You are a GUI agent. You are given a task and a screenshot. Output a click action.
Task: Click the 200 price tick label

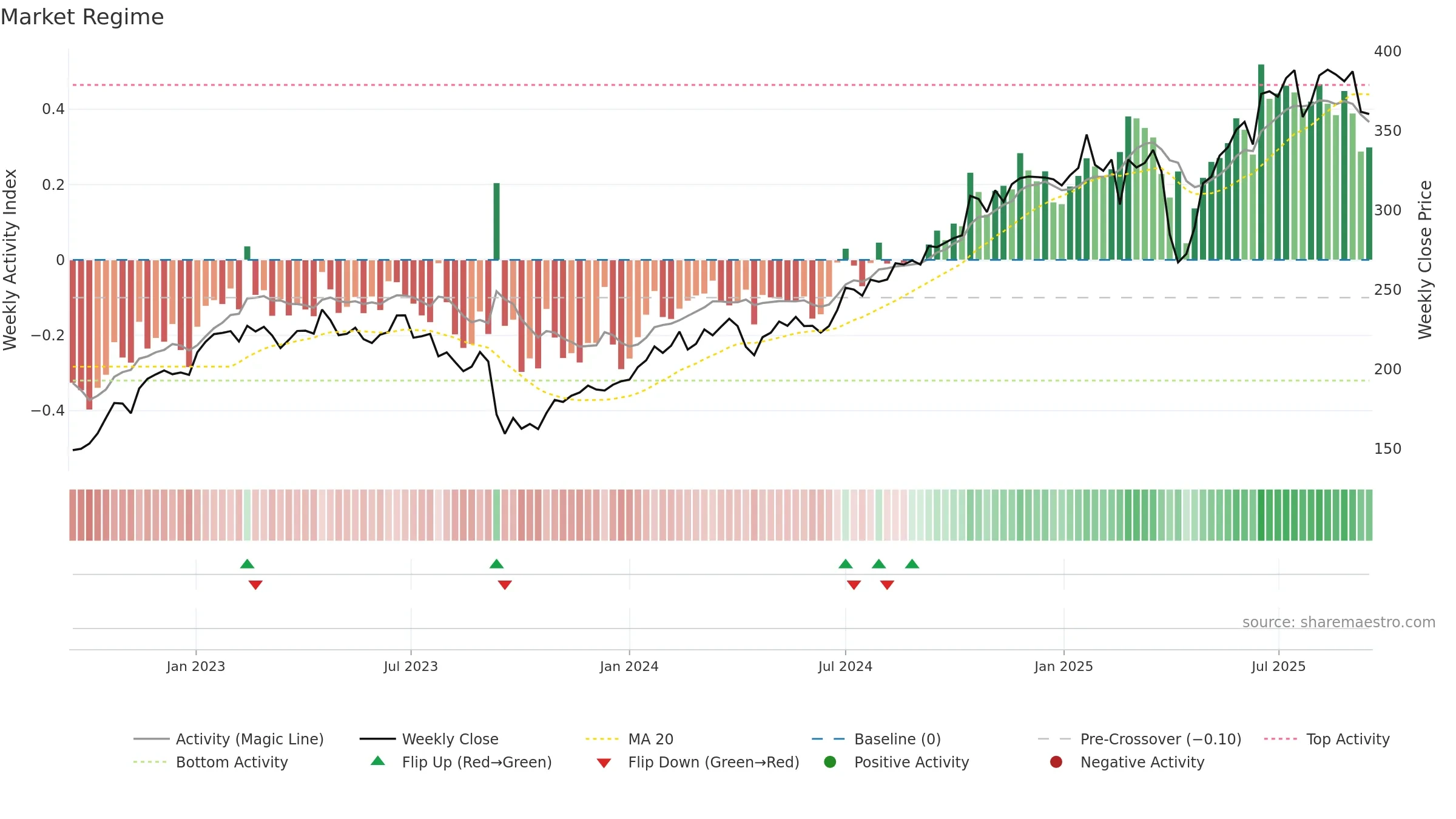point(1387,369)
